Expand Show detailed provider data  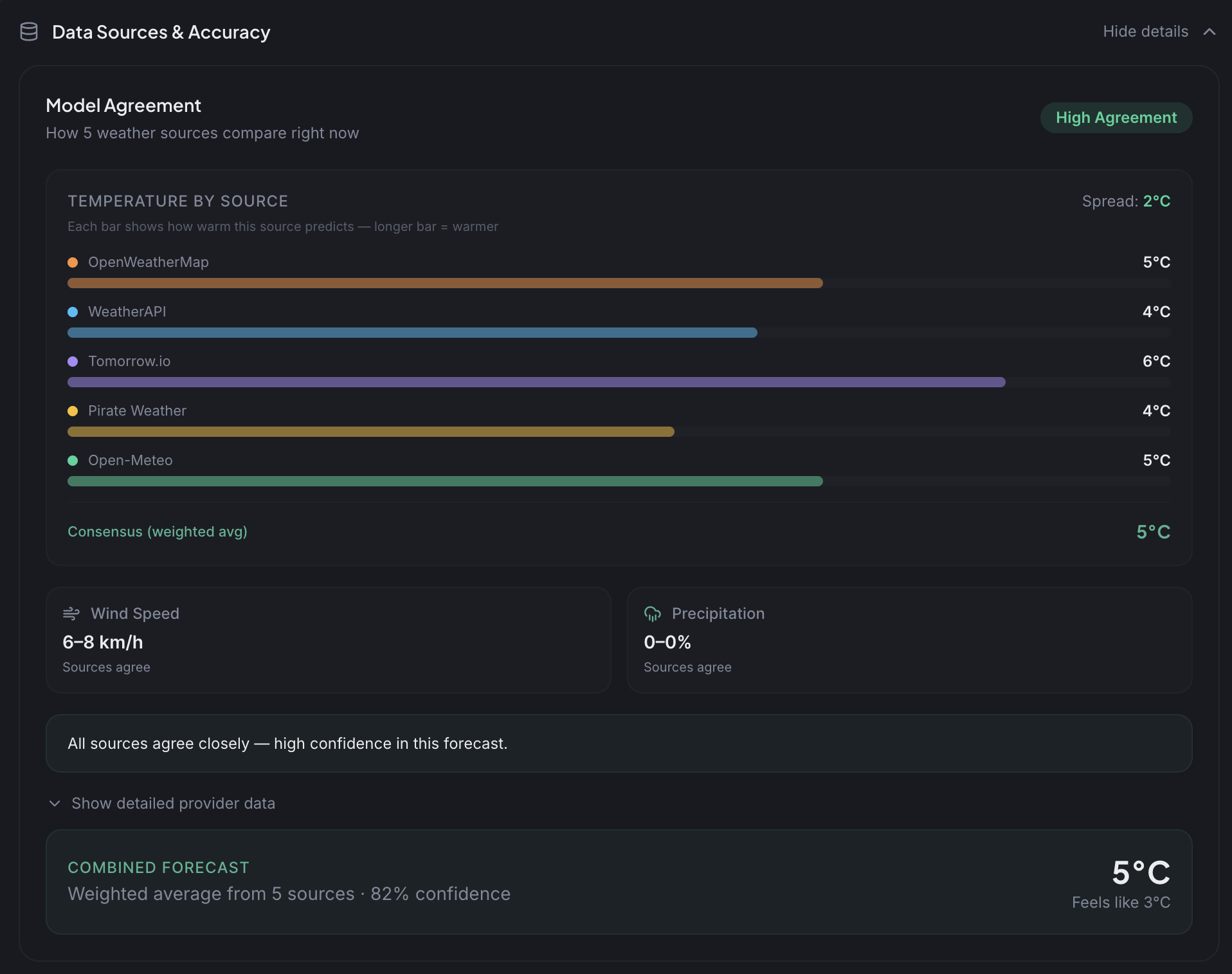[x=173, y=804]
